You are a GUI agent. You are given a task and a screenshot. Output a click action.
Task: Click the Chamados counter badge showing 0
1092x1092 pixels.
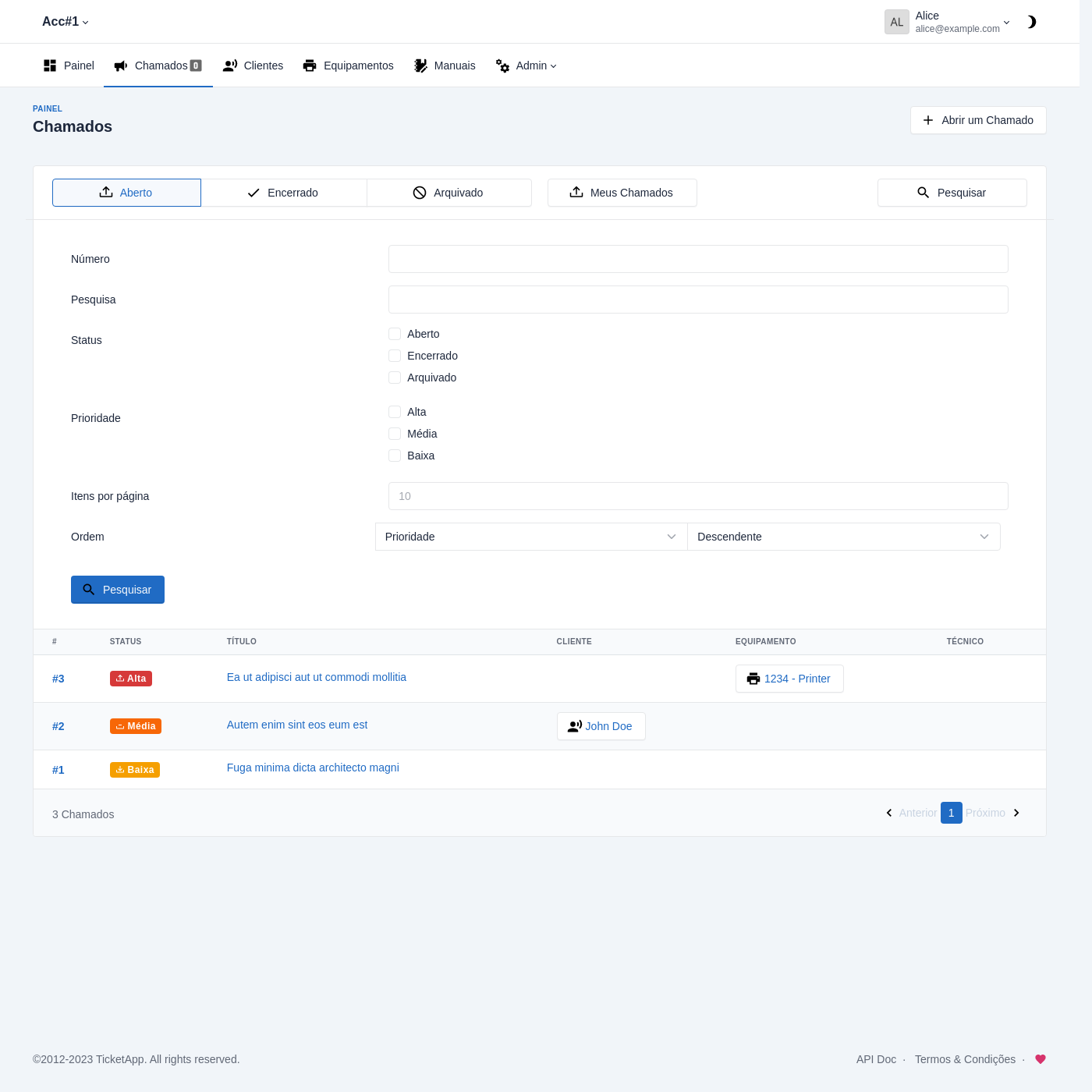[196, 66]
